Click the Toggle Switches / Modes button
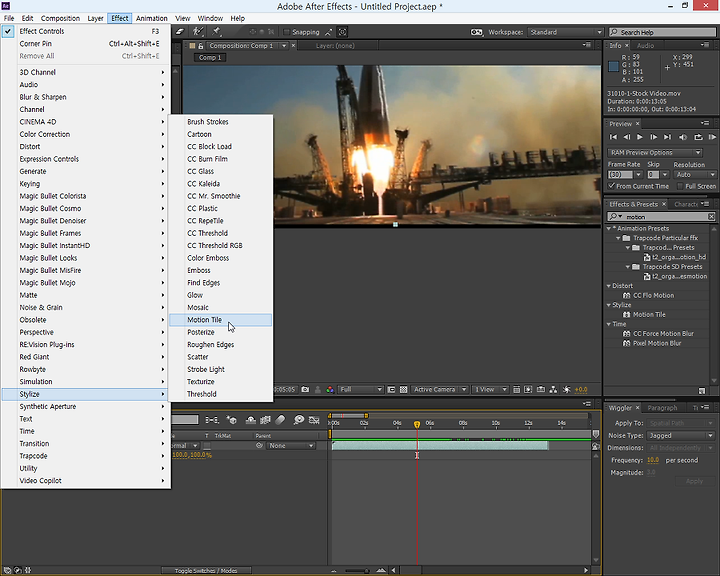The height and width of the screenshot is (576, 720). [206, 570]
